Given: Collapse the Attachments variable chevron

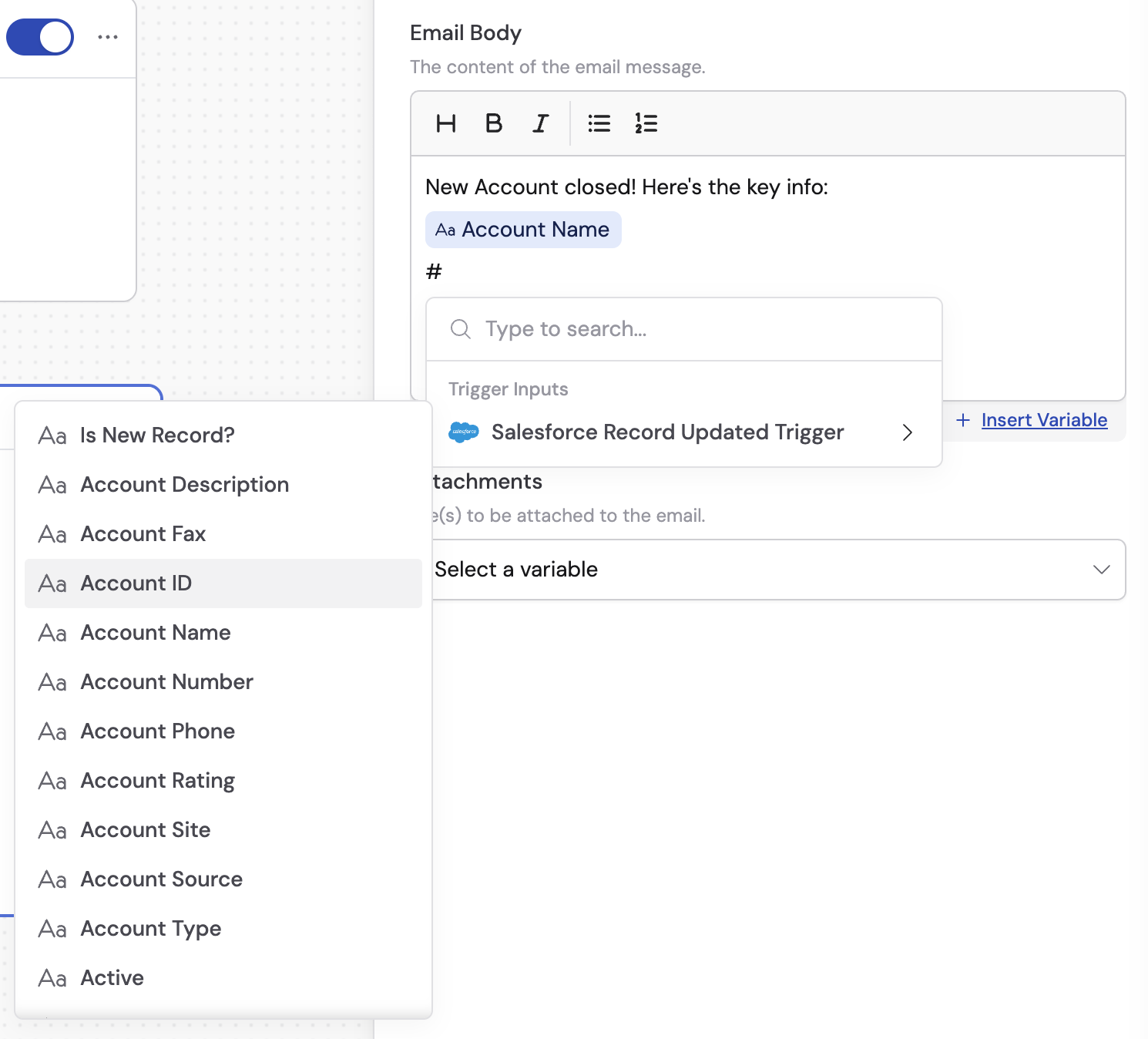Looking at the screenshot, I should 1103,570.
